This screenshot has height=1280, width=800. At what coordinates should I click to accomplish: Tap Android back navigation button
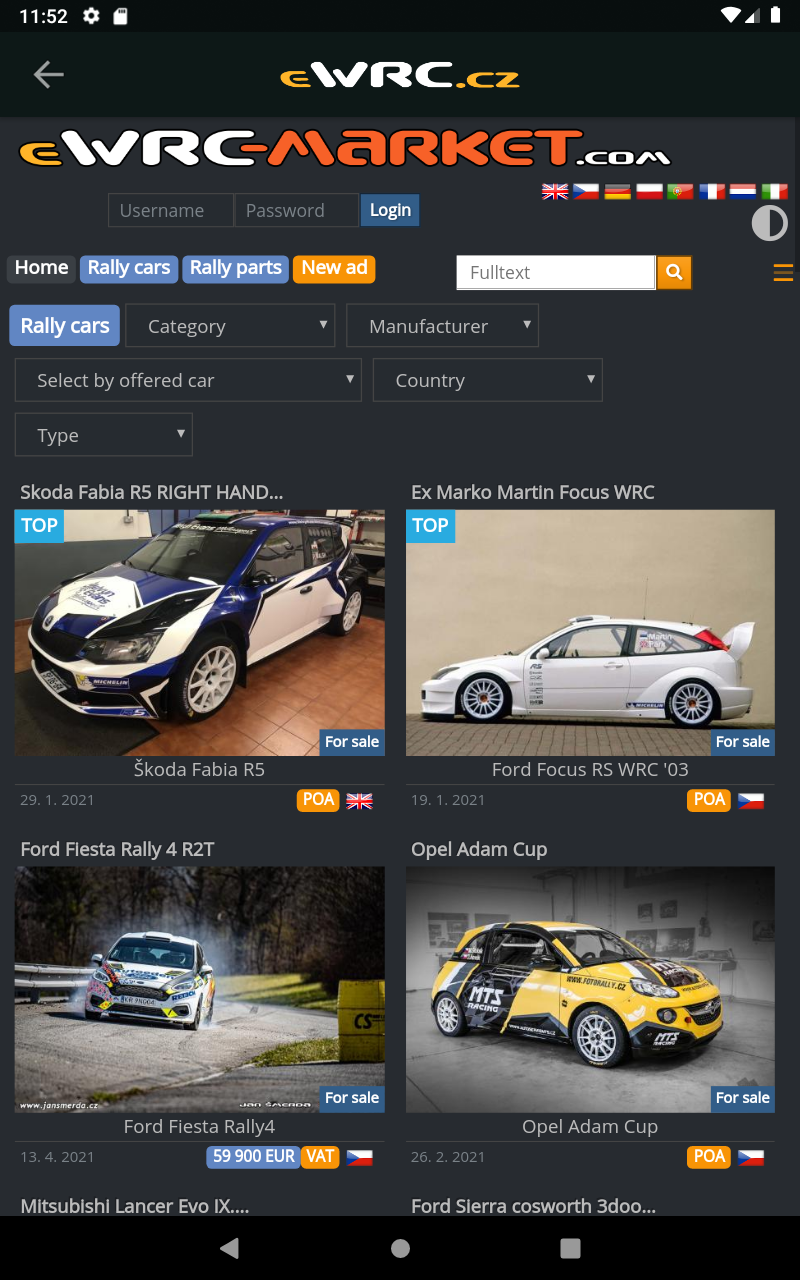click(230, 1248)
